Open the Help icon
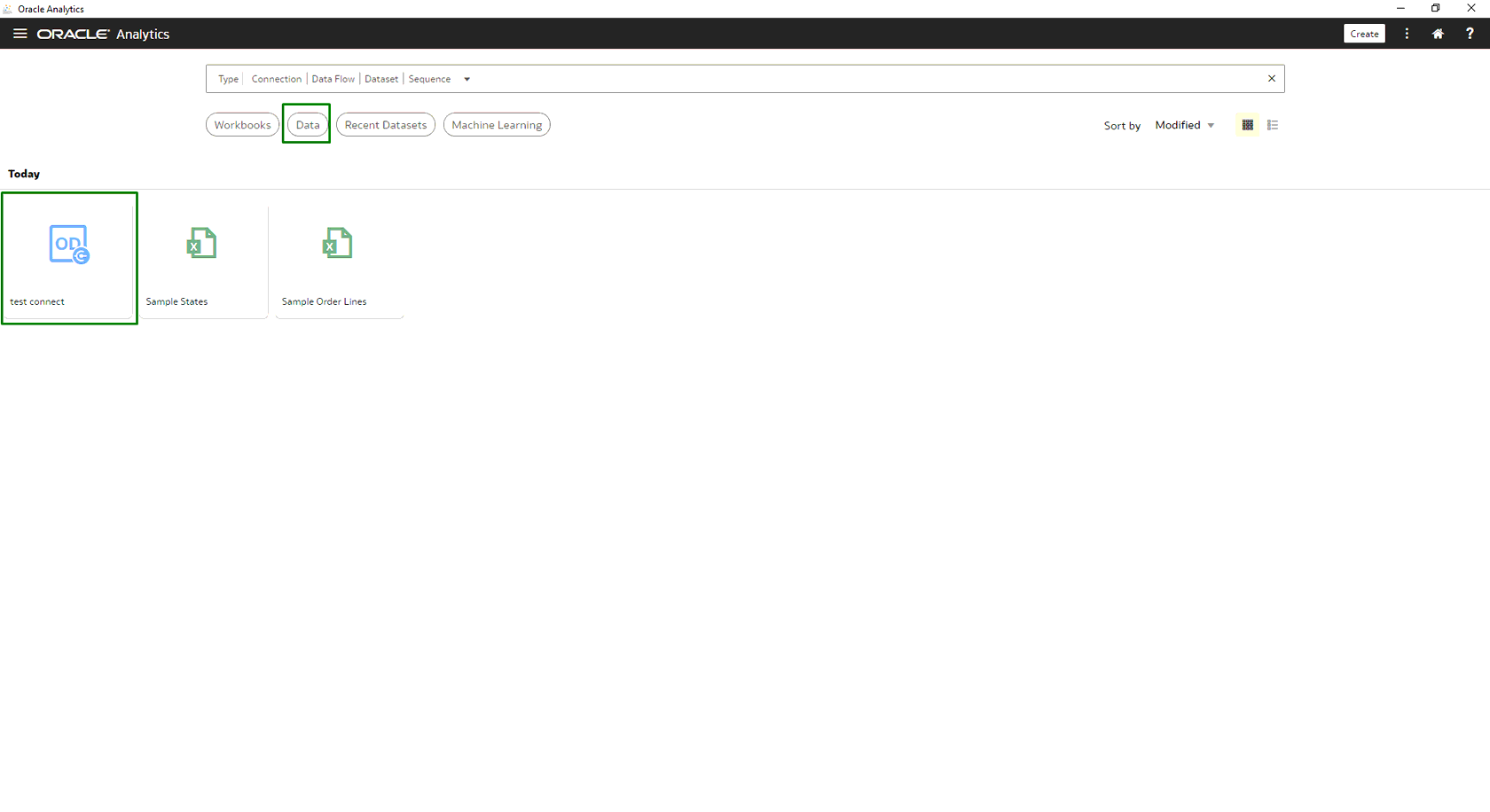This screenshot has width=1490, height=812. 1470,34
